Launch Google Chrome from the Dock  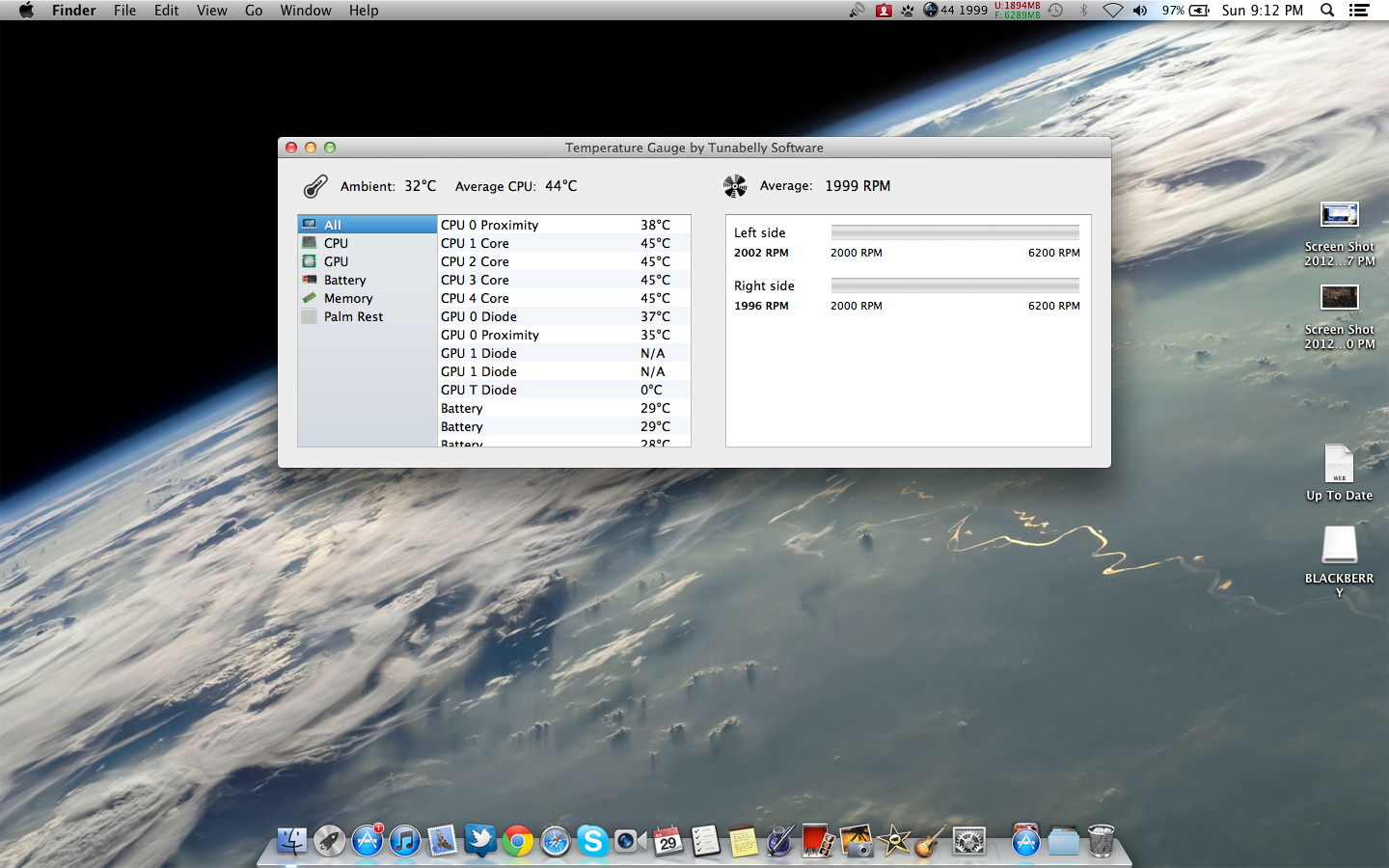coord(518,841)
